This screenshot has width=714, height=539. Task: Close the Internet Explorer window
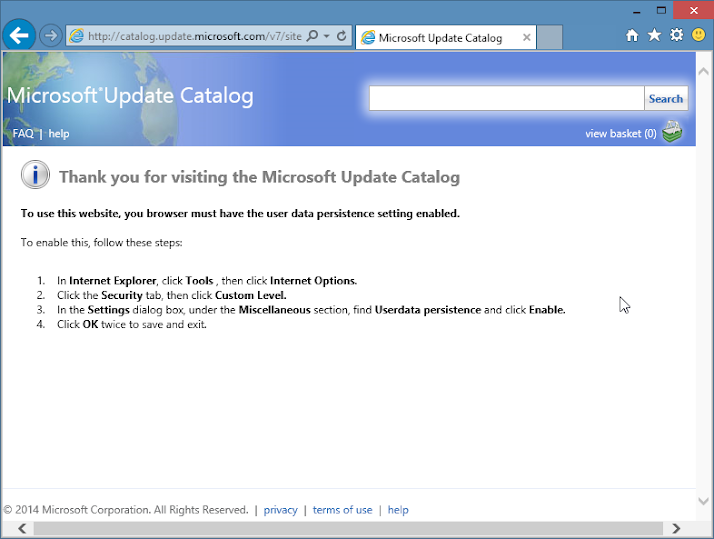(694, 10)
